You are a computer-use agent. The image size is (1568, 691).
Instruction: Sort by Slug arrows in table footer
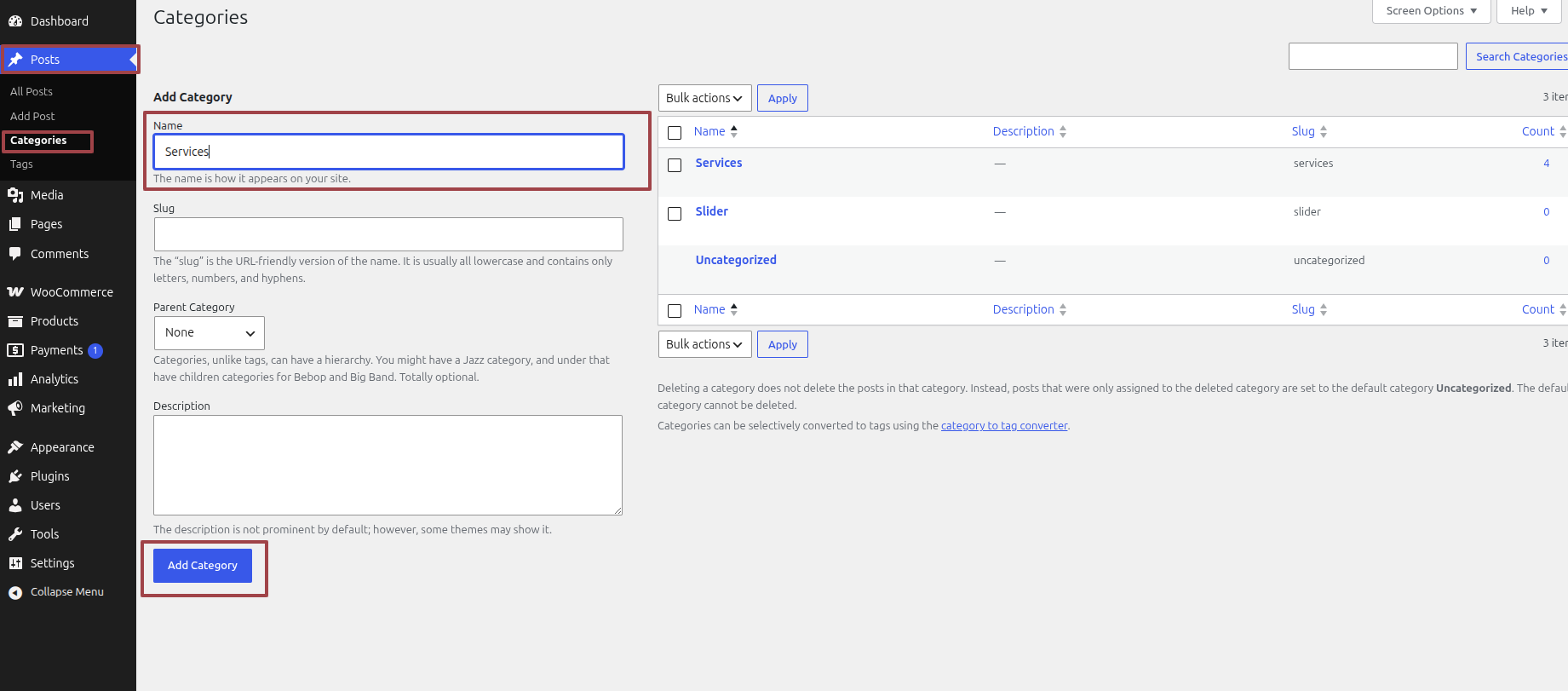[1324, 309]
